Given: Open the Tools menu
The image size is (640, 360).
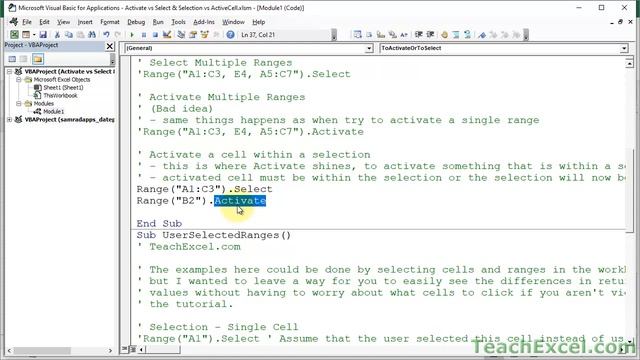Looking at the screenshot, I should click(x=178, y=22).
